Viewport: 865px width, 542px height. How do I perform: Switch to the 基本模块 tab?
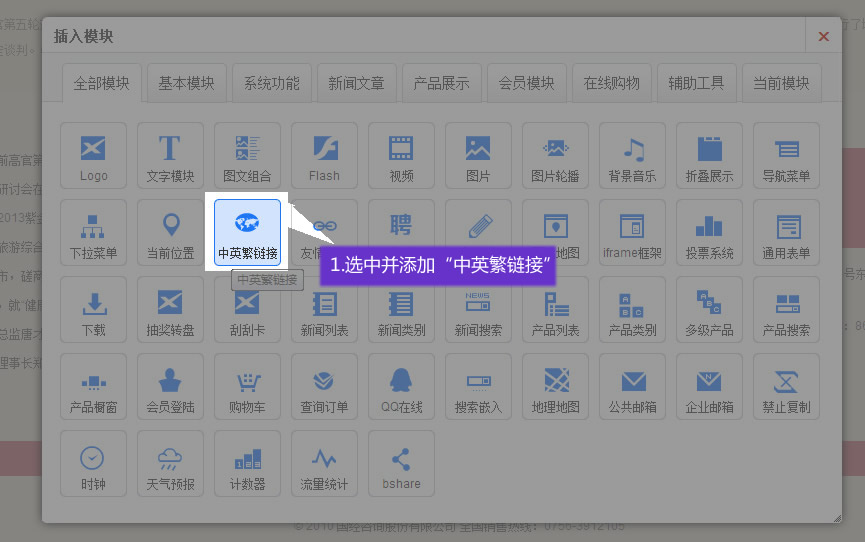(x=186, y=84)
